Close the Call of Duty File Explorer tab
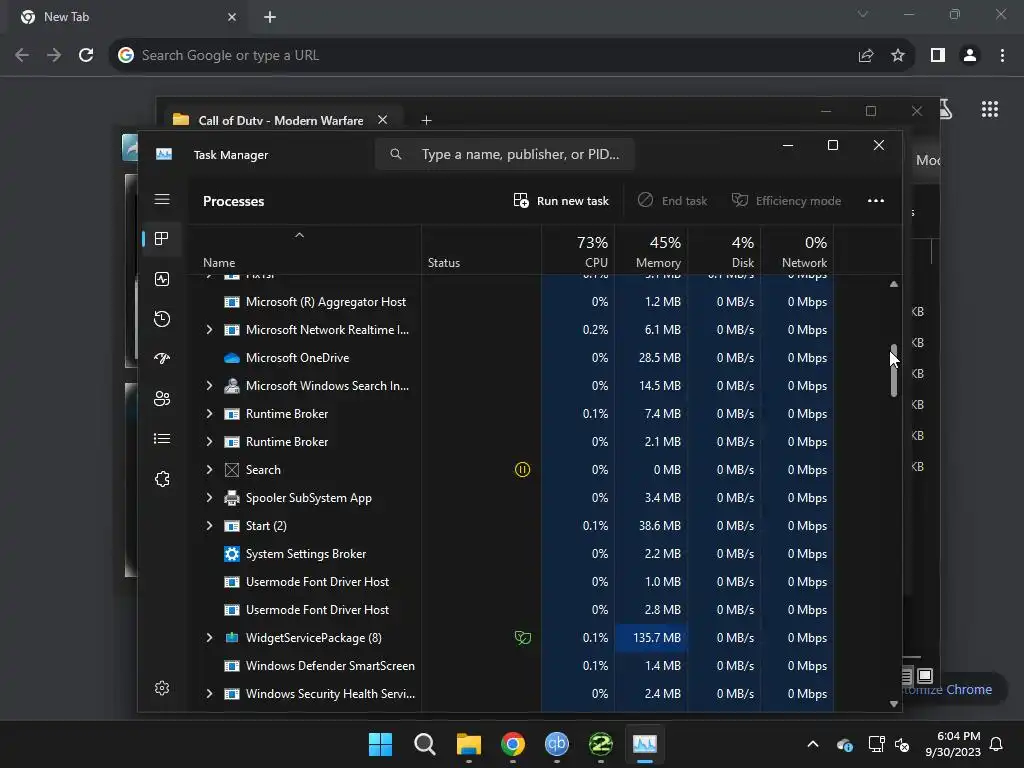Viewport: 1024px width, 768px height. tap(383, 120)
